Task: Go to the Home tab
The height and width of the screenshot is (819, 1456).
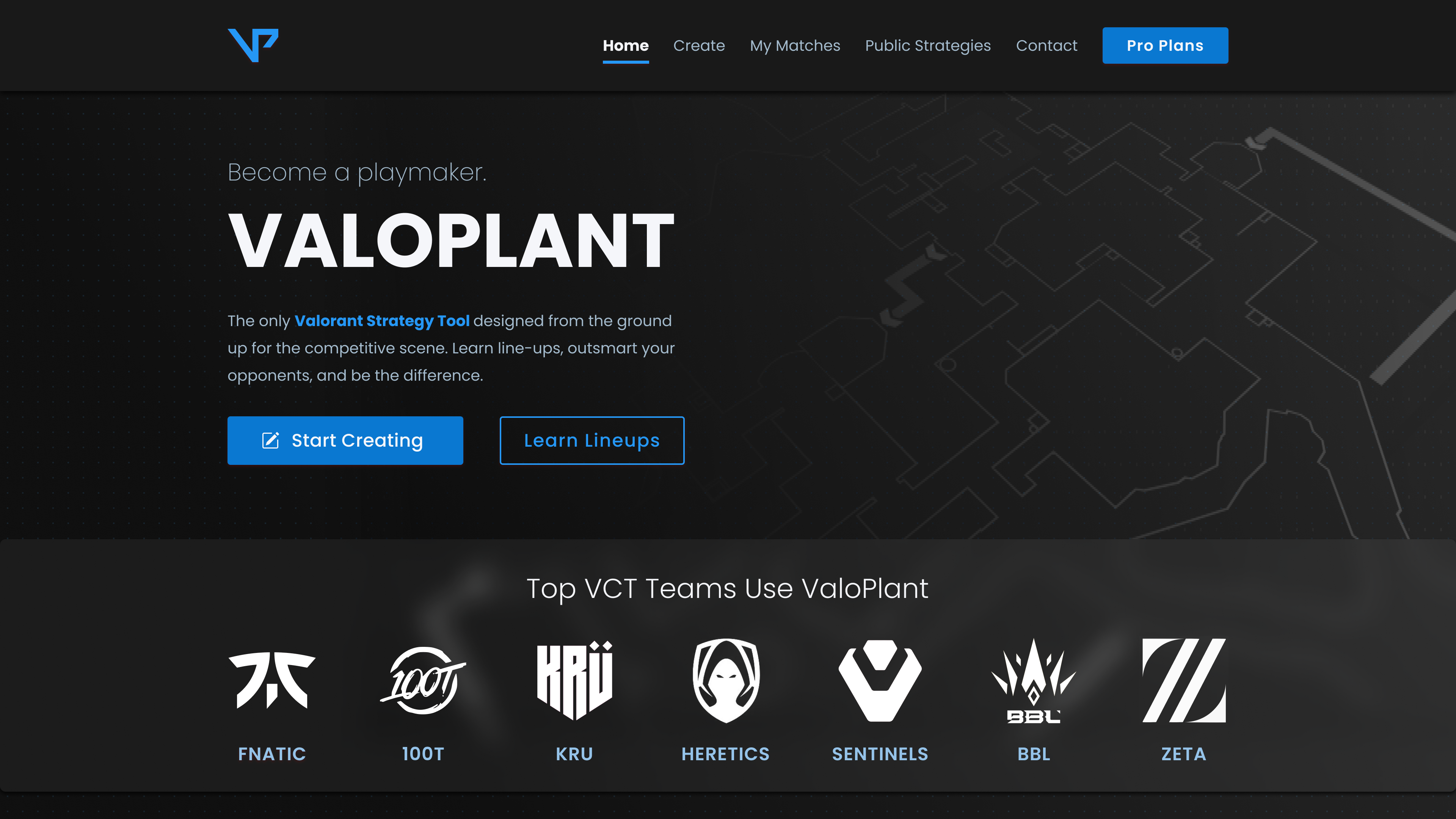Action: [625, 45]
